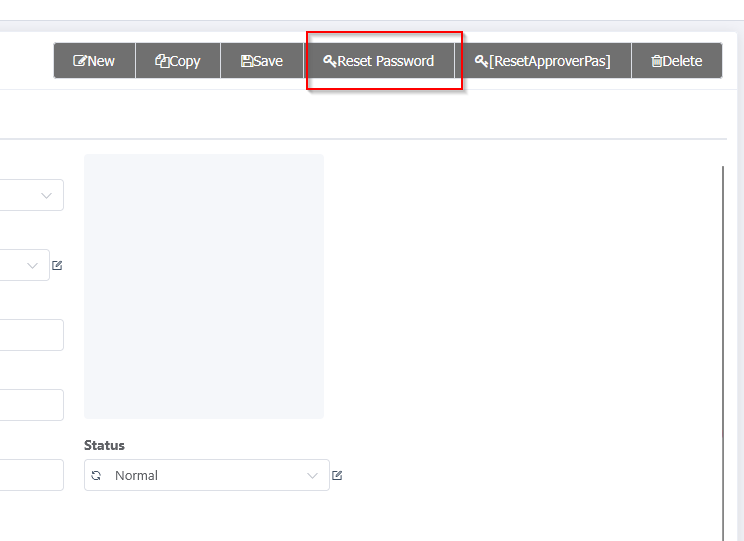Click the vertical scrollbar on the right
The height and width of the screenshot is (541, 744).
(x=722, y=350)
